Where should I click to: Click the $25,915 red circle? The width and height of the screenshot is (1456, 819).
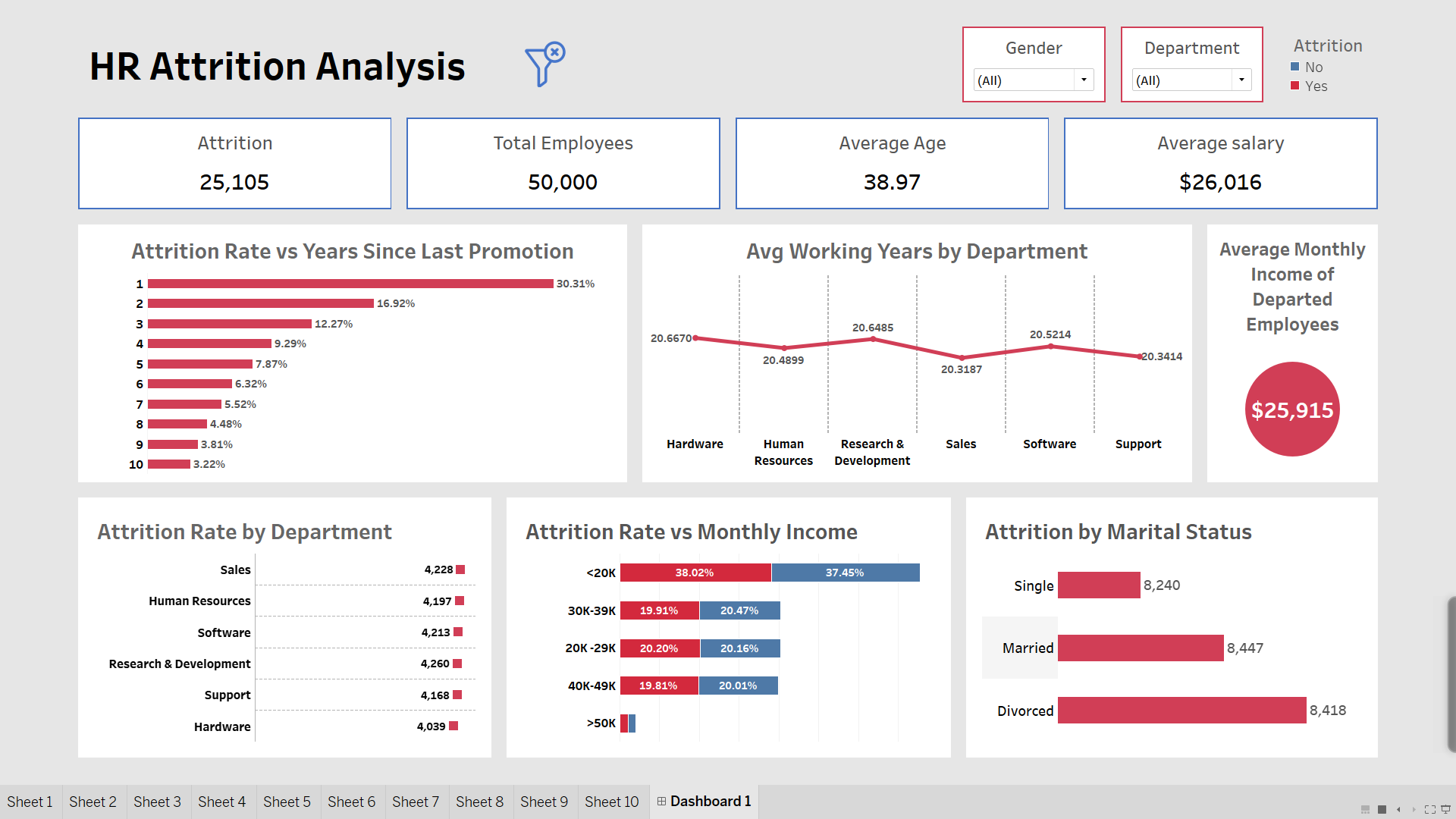[1291, 409]
